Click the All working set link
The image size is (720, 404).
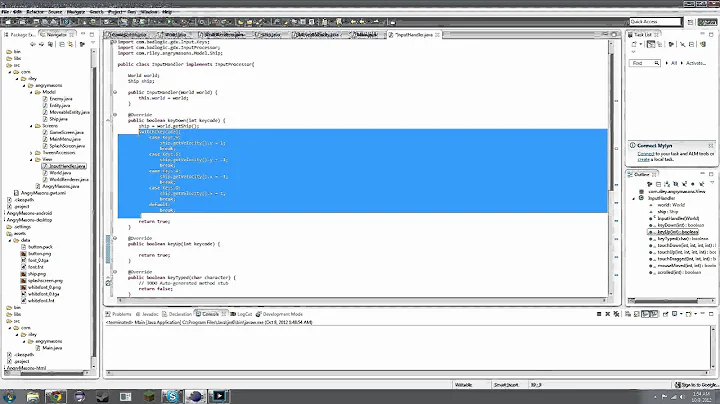click(674, 63)
